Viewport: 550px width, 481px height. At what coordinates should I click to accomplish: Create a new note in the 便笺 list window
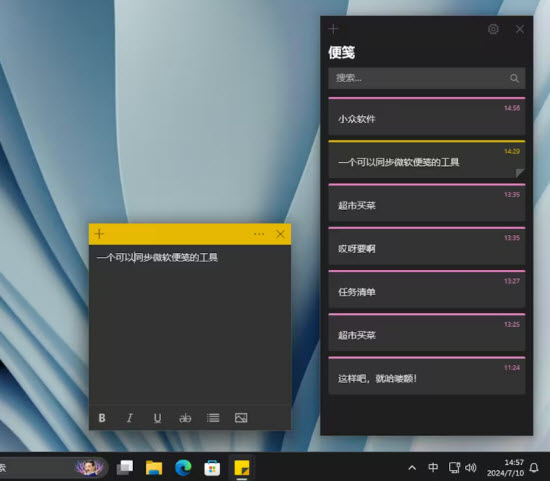tap(334, 29)
